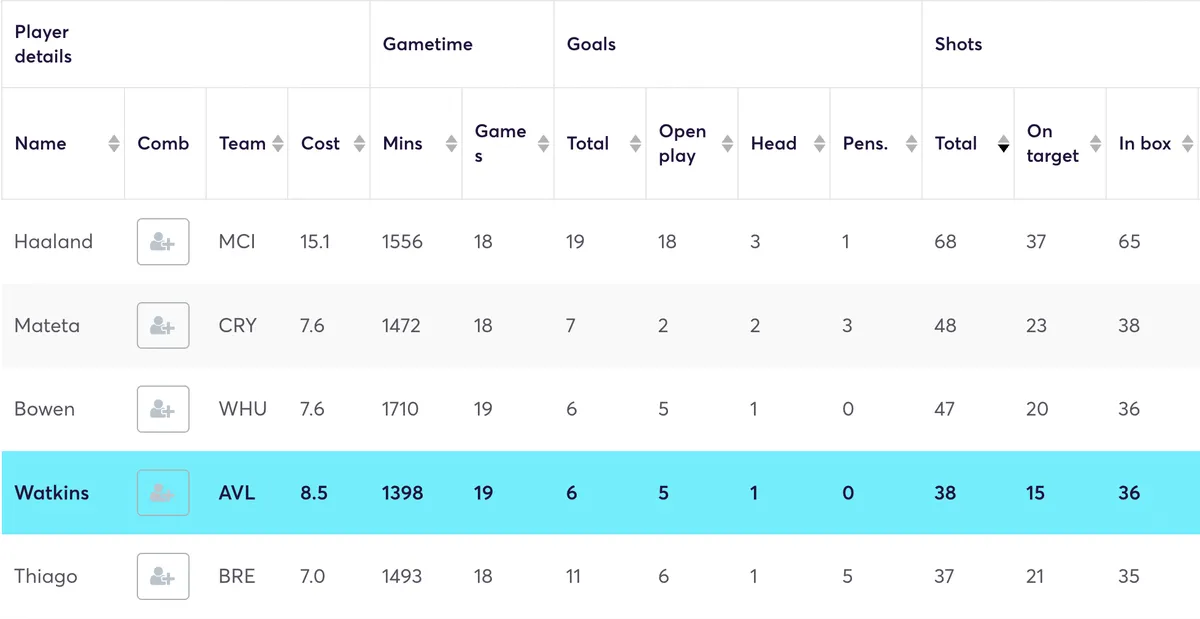Click the add-player icon beside Thiago
This screenshot has width=1200, height=619.
pos(163,576)
